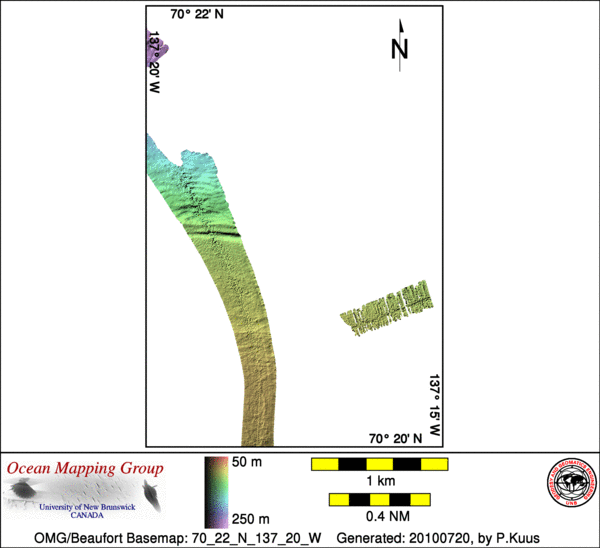Viewport: 600px width, 548px height.
Task: Click the dark linear scar crossing the swath
Action: pos(212,230)
